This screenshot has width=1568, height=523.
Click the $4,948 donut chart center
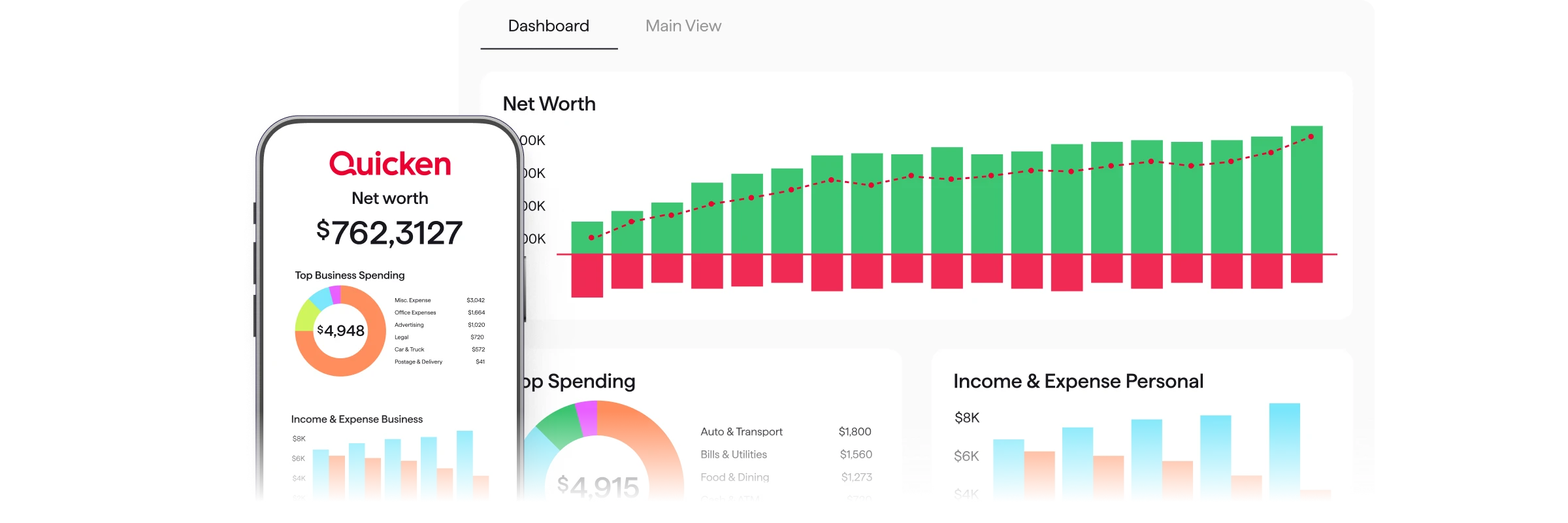pos(340,331)
